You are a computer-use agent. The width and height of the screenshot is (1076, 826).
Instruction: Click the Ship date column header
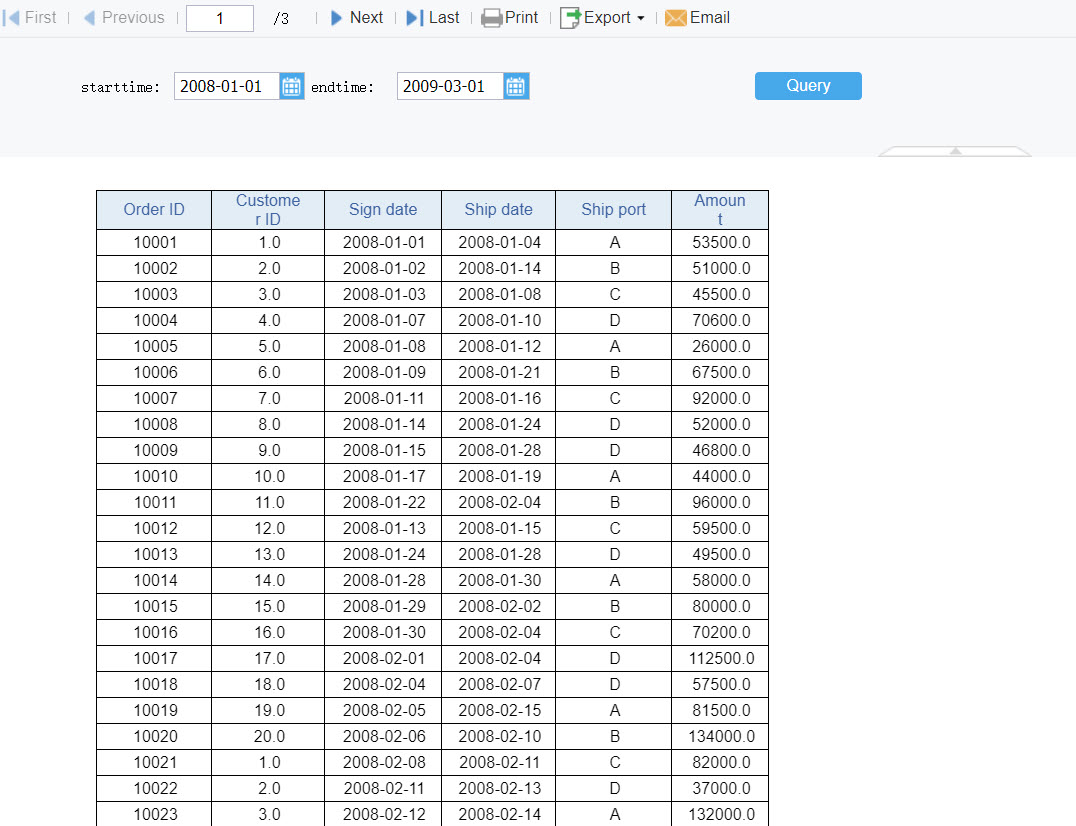click(499, 210)
